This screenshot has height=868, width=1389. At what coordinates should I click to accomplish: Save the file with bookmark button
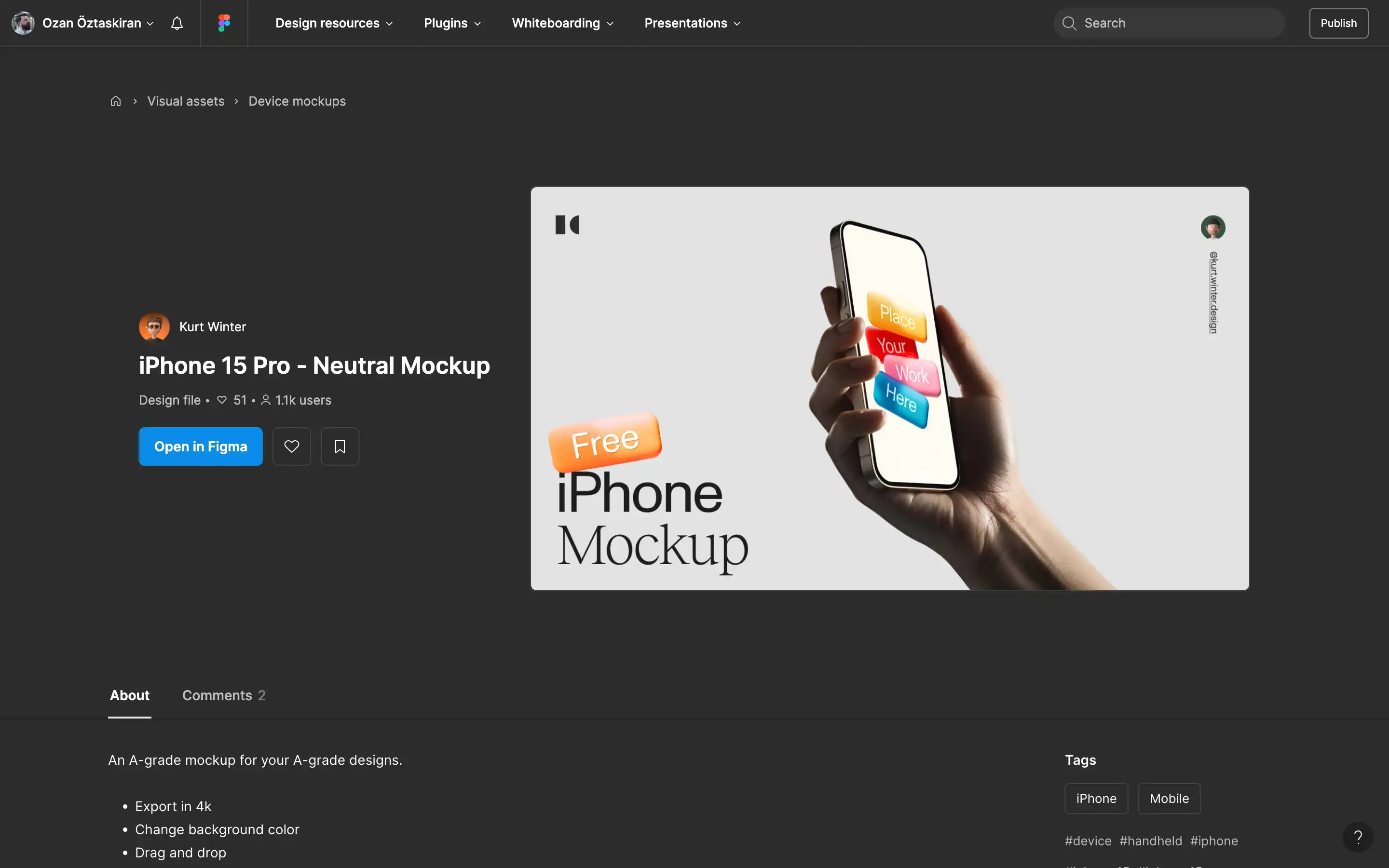click(x=340, y=446)
